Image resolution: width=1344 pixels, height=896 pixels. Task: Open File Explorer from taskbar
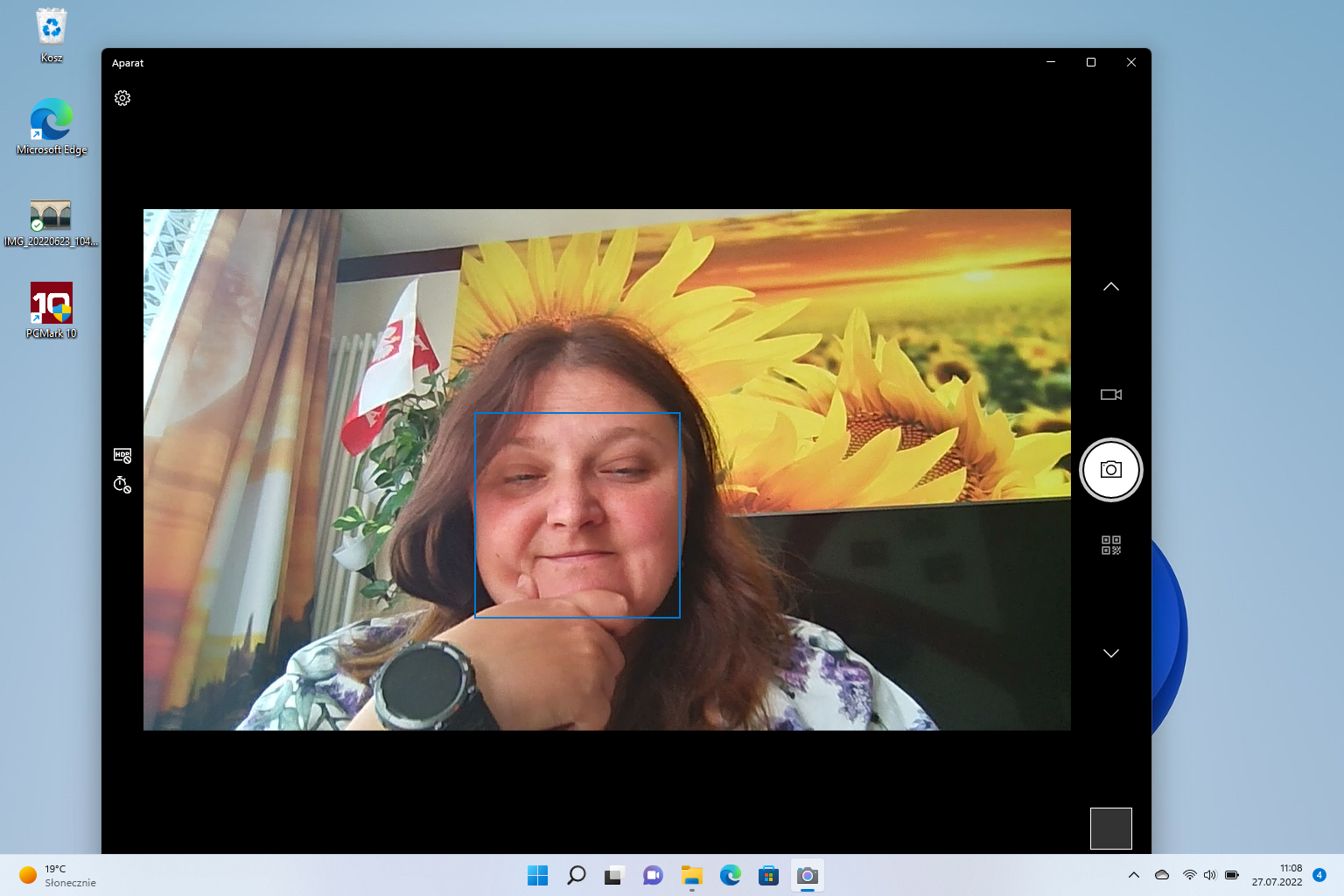tap(692, 875)
